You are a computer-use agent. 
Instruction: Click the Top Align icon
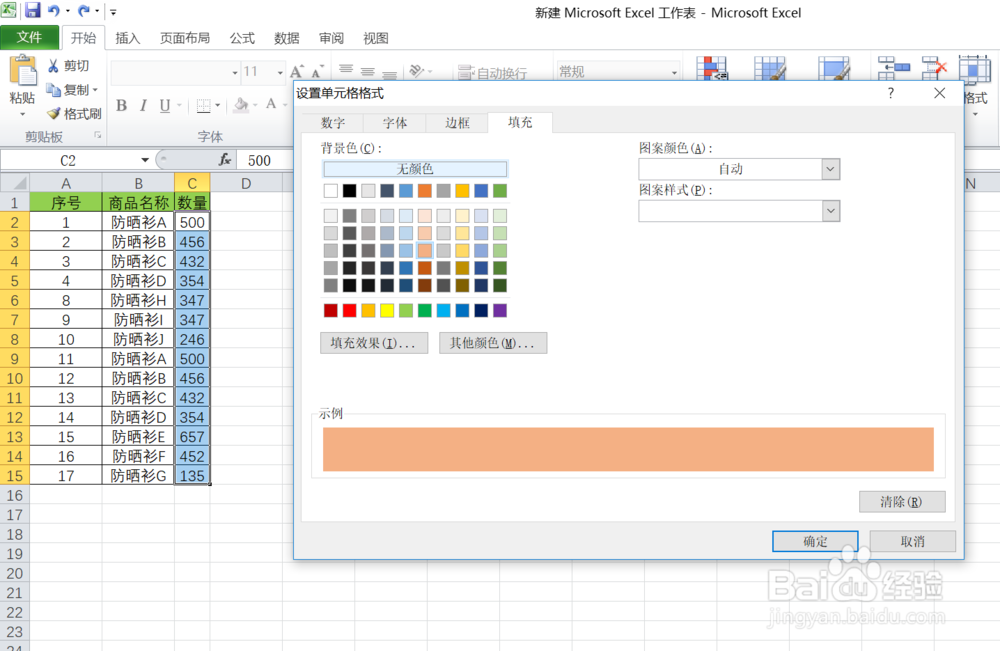(x=346, y=69)
